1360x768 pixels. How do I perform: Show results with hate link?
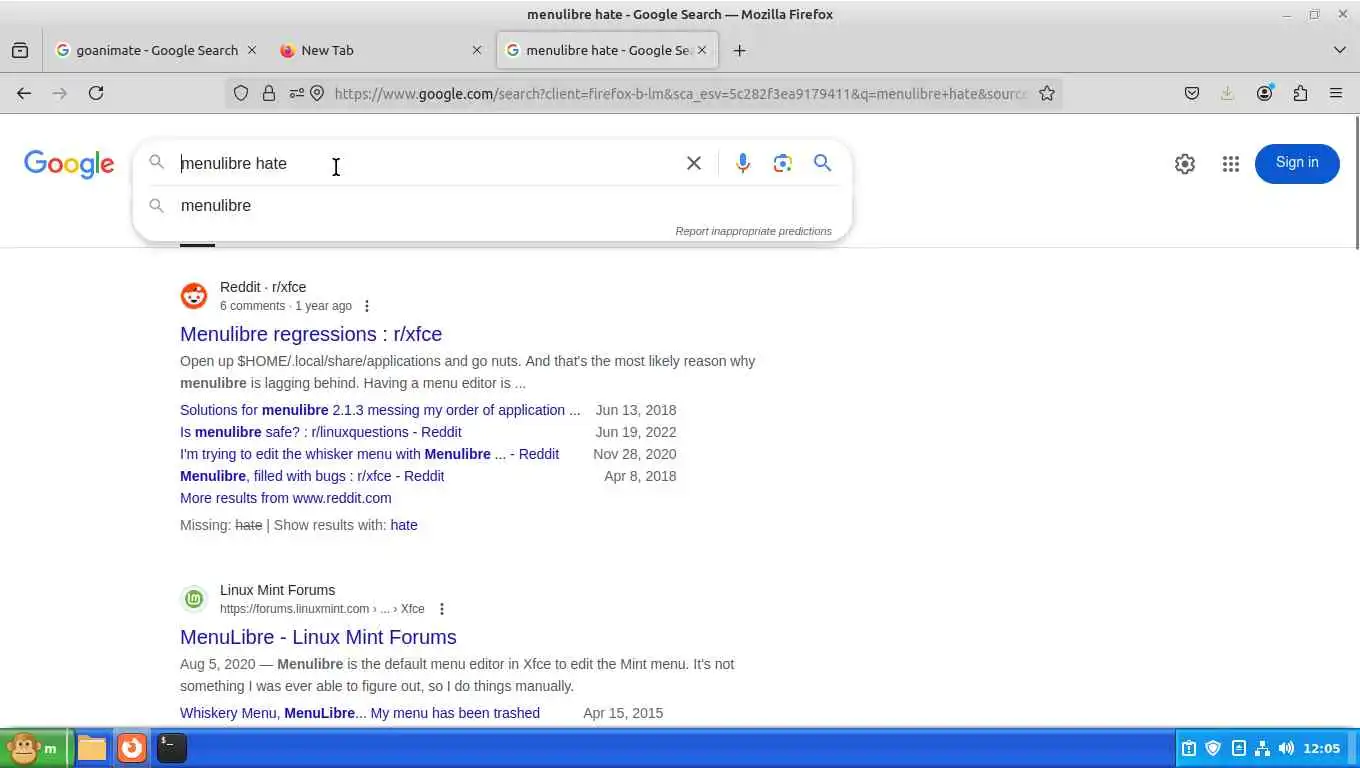pyautogui.click(x=404, y=525)
